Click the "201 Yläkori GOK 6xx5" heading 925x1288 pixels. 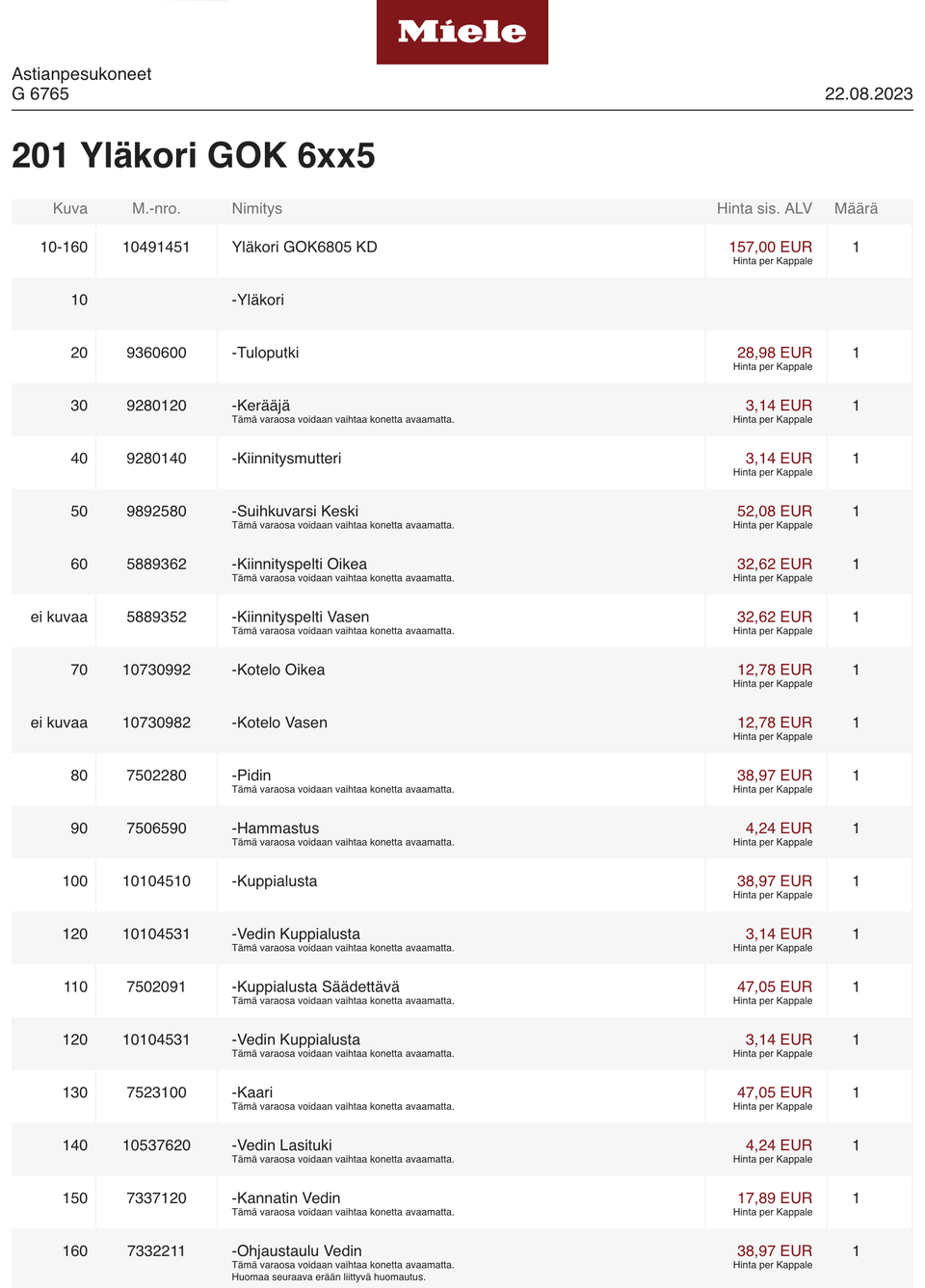pyautogui.click(x=194, y=155)
